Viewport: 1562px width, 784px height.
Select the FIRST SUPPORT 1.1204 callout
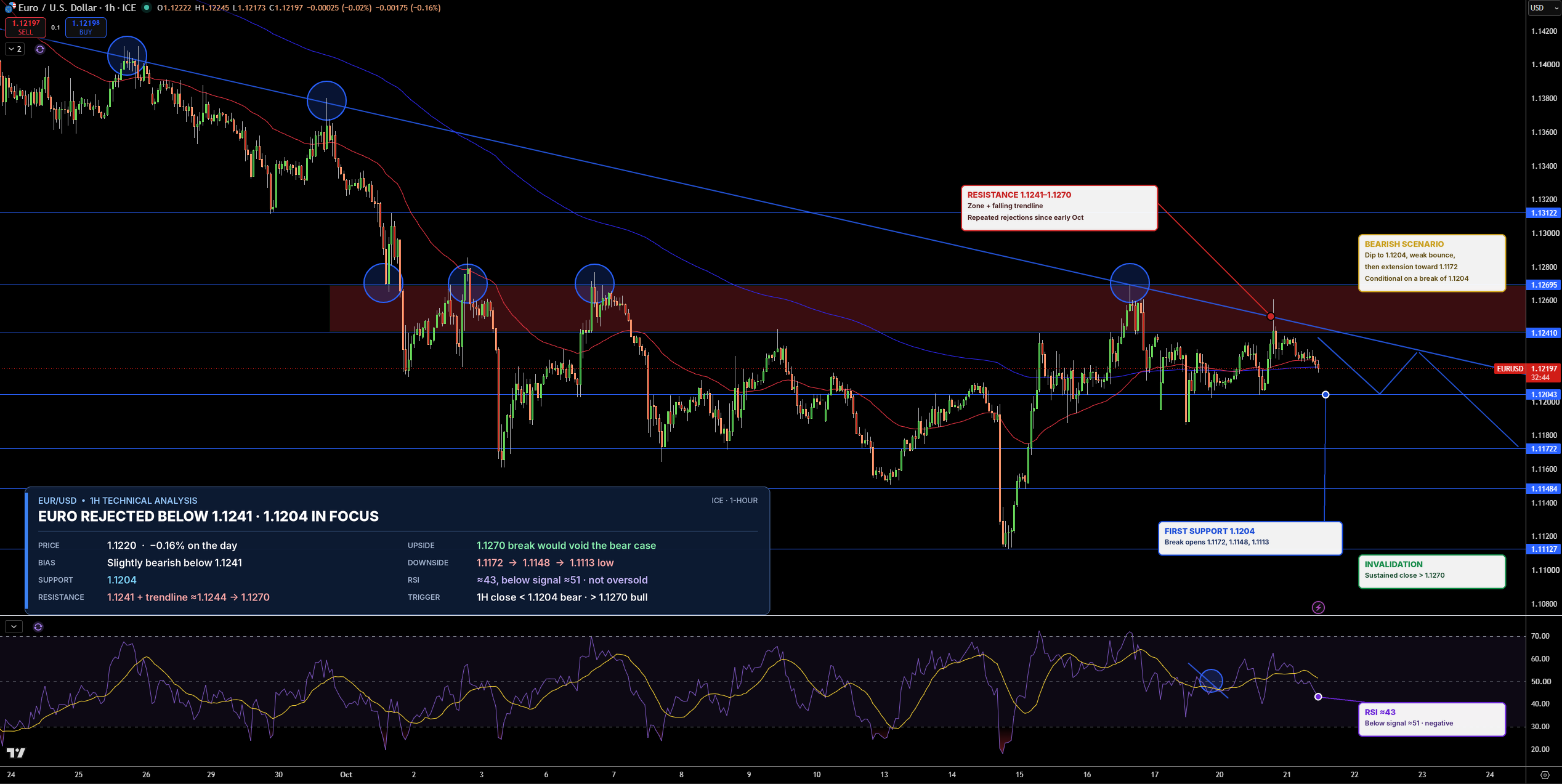[1250, 538]
